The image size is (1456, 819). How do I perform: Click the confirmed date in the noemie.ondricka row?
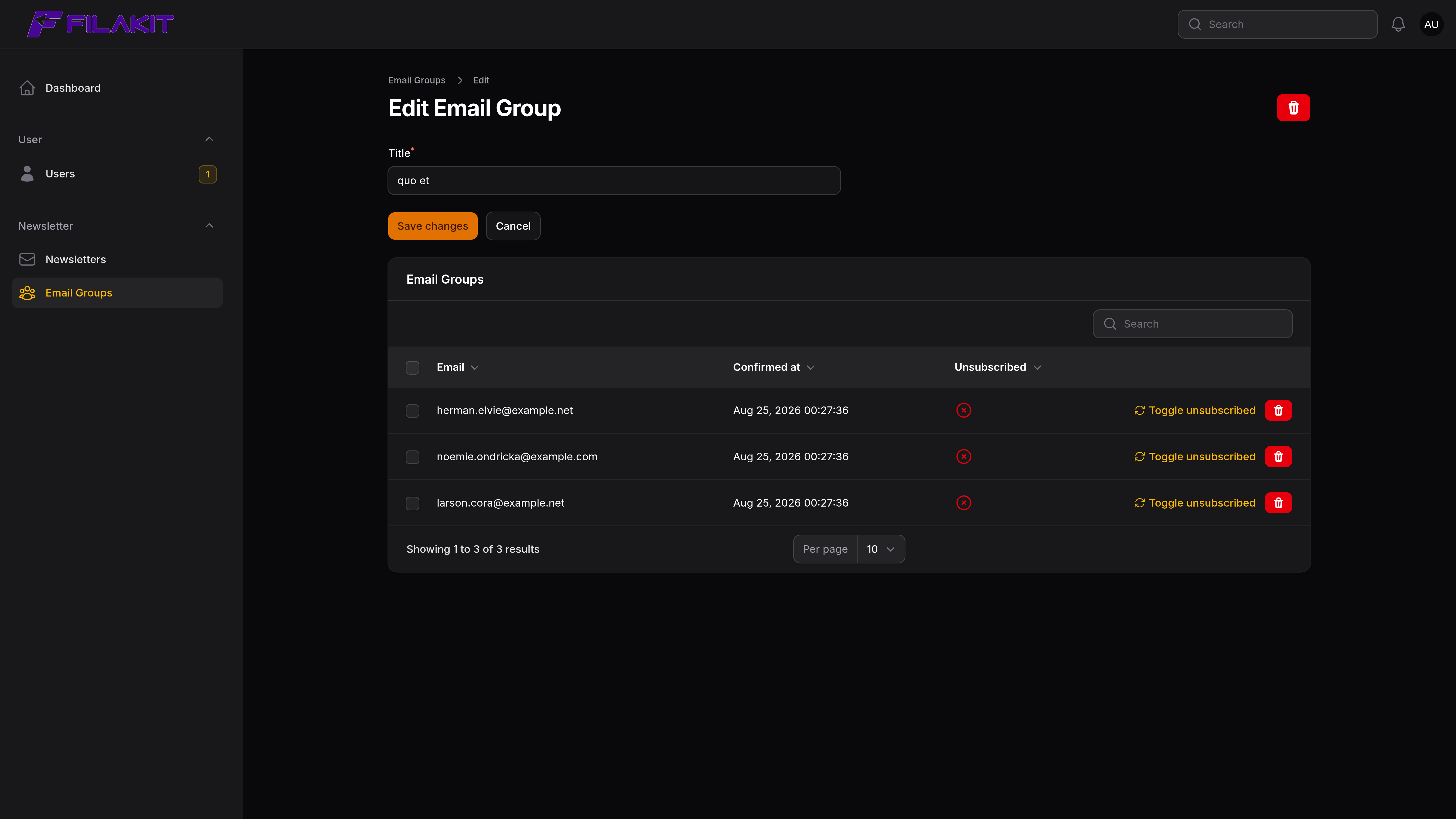click(x=791, y=457)
